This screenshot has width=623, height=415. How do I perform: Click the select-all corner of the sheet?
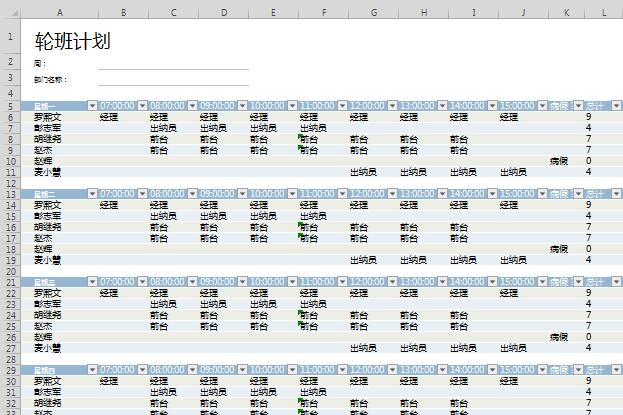click(10, 12)
